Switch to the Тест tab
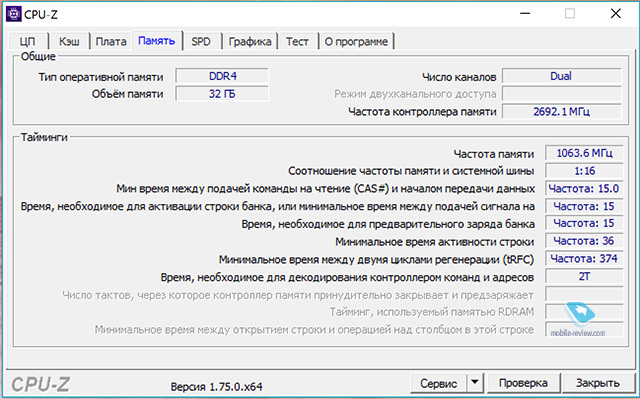Image resolution: width=640 pixels, height=399 pixels. pyautogui.click(x=297, y=42)
